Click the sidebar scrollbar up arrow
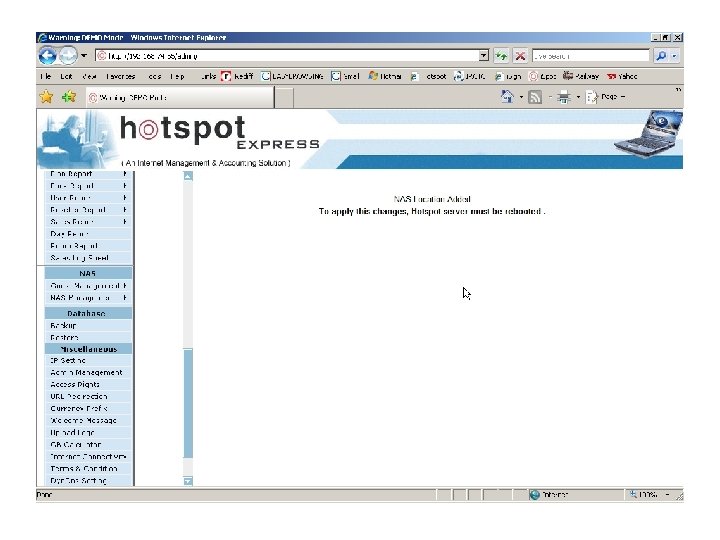This screenshot has width=720, height=540. [188, 176]
